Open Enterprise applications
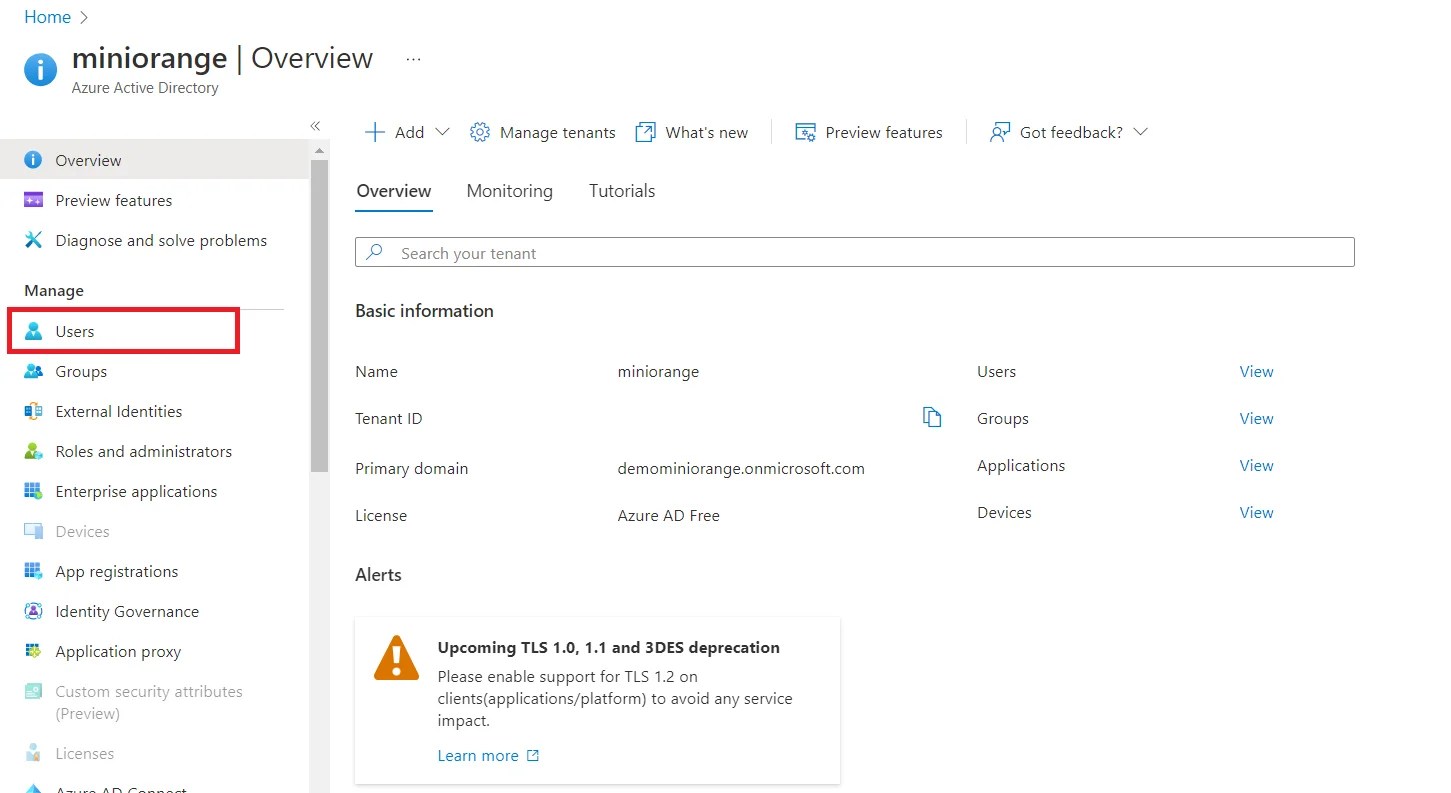This screenshot has height=793, width=1451. (x=134, y=491)
